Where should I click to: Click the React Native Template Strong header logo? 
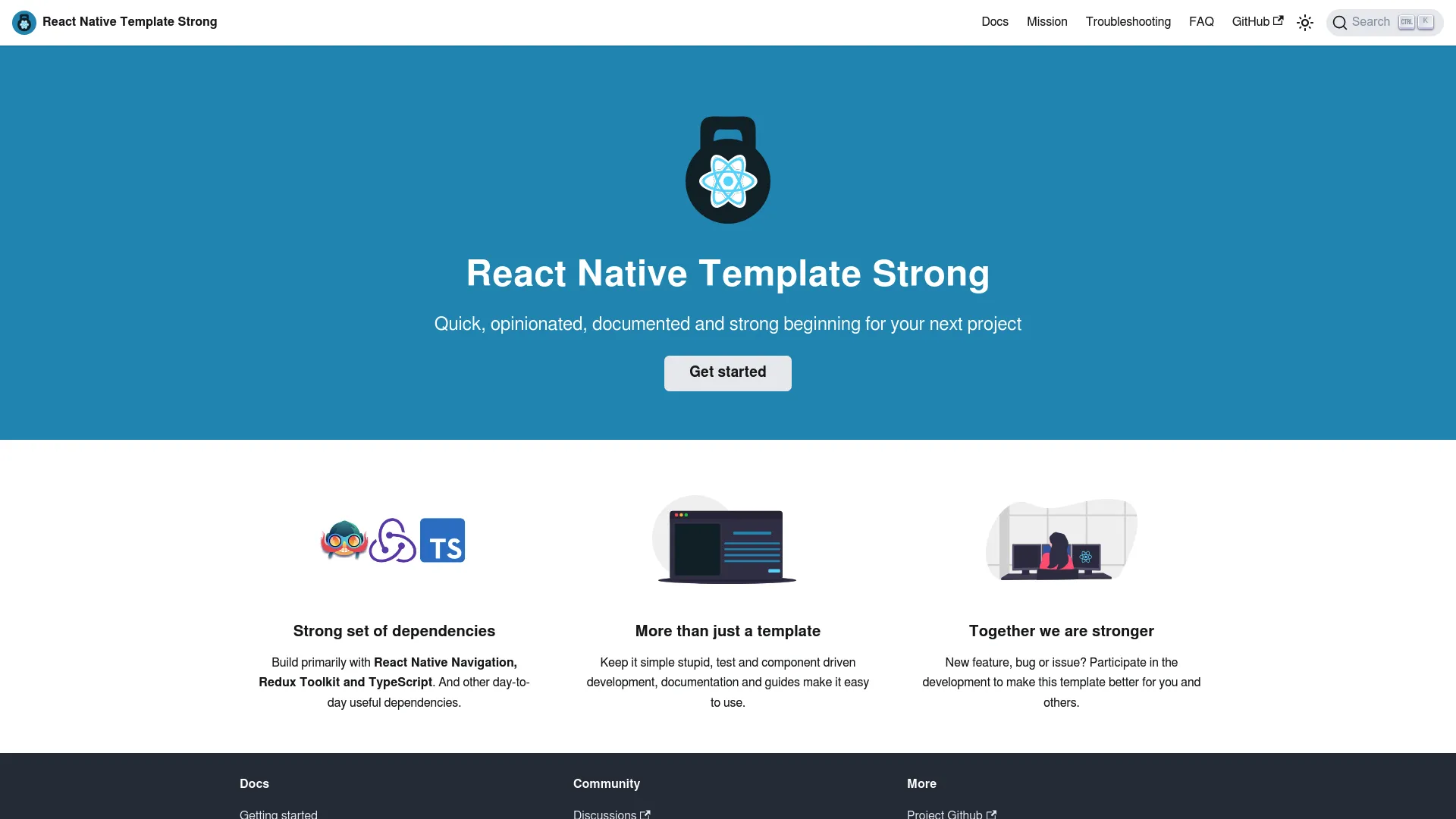pos(24,22)
